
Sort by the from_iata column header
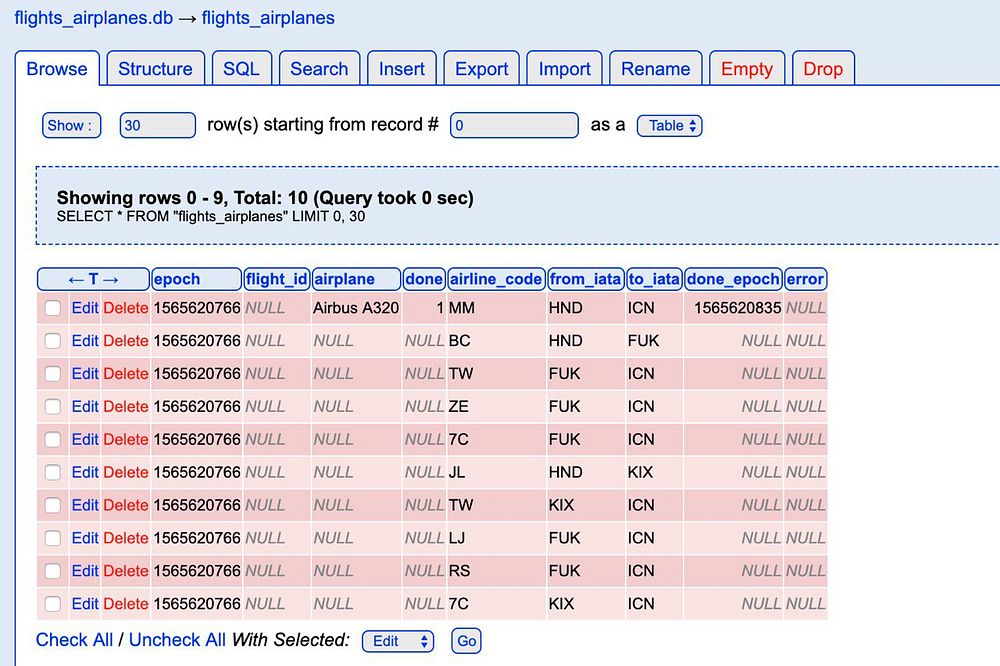(585, 279)
